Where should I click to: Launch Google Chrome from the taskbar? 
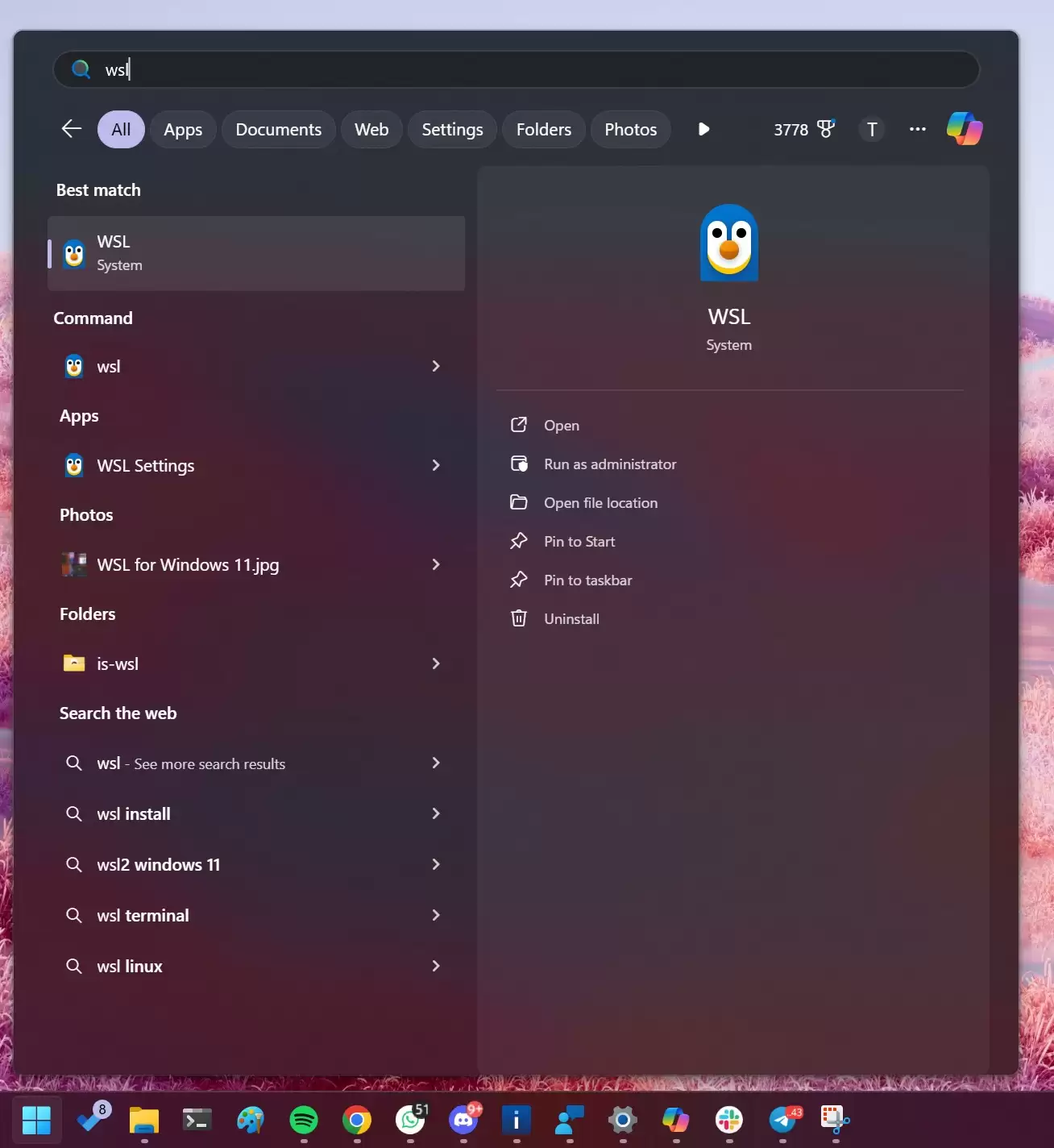[x=357, y=1119]
